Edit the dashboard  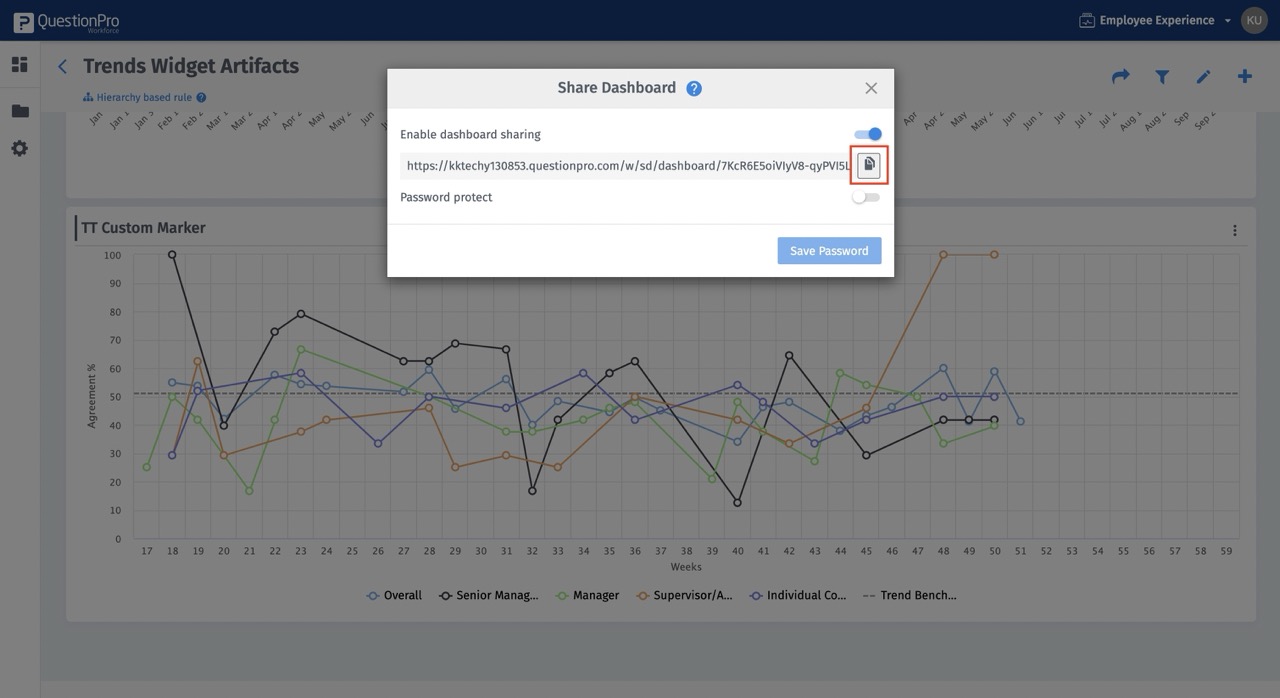point(1201,74)
